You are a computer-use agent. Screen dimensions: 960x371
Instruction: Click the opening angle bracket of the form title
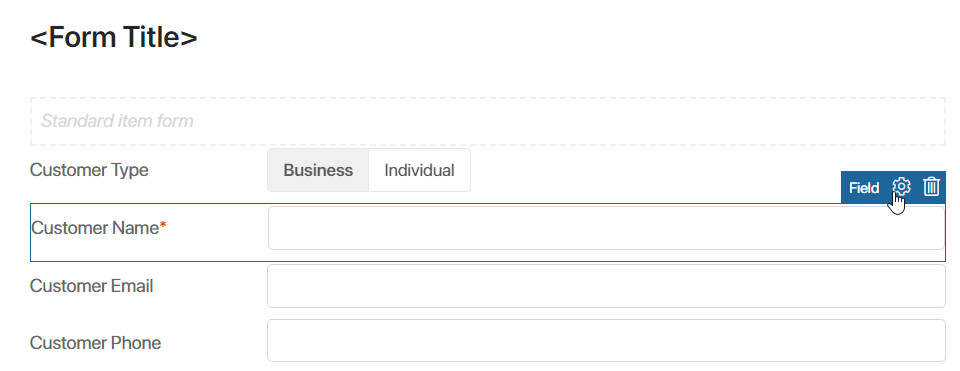pos(39,38)
